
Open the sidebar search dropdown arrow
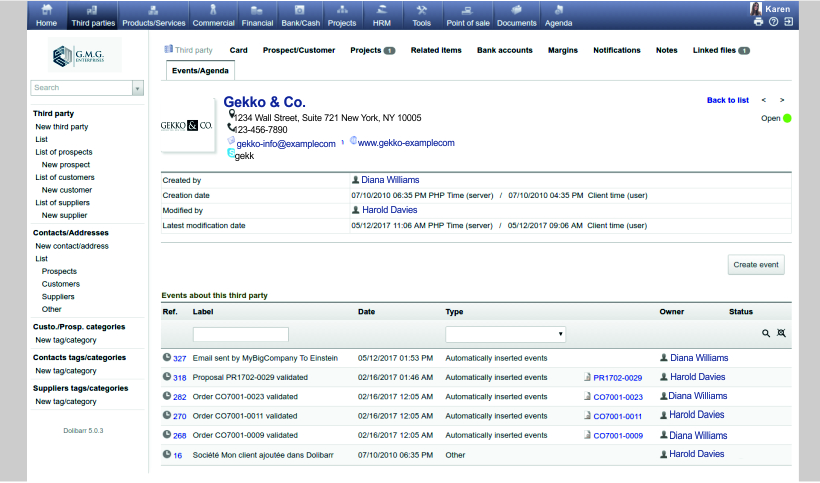pos(137,88)
